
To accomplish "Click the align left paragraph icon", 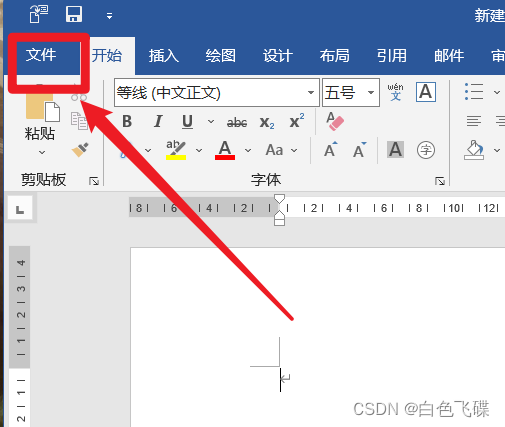I will tap(474, 121).
